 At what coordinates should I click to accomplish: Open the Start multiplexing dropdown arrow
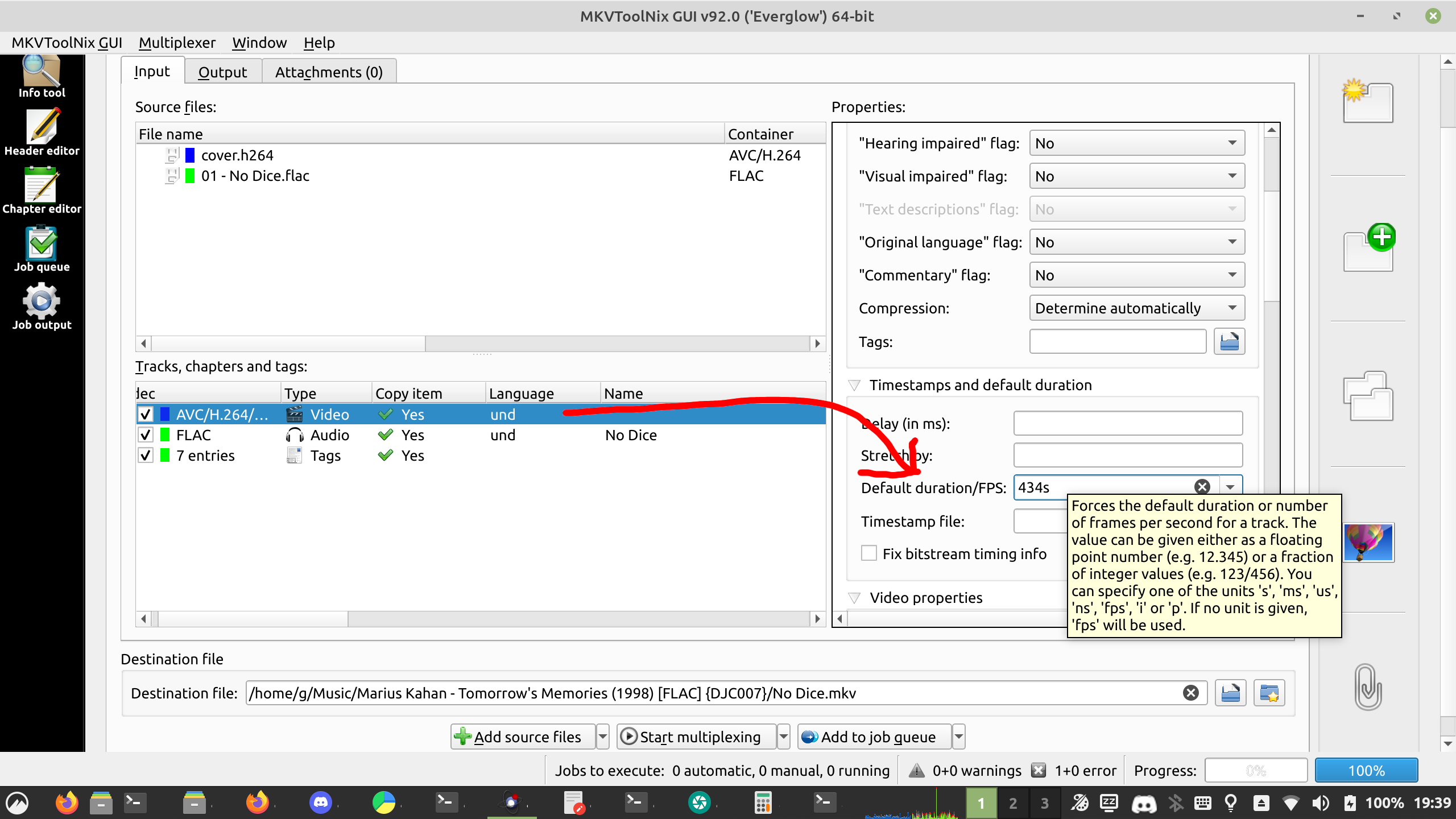coord(783,737)
